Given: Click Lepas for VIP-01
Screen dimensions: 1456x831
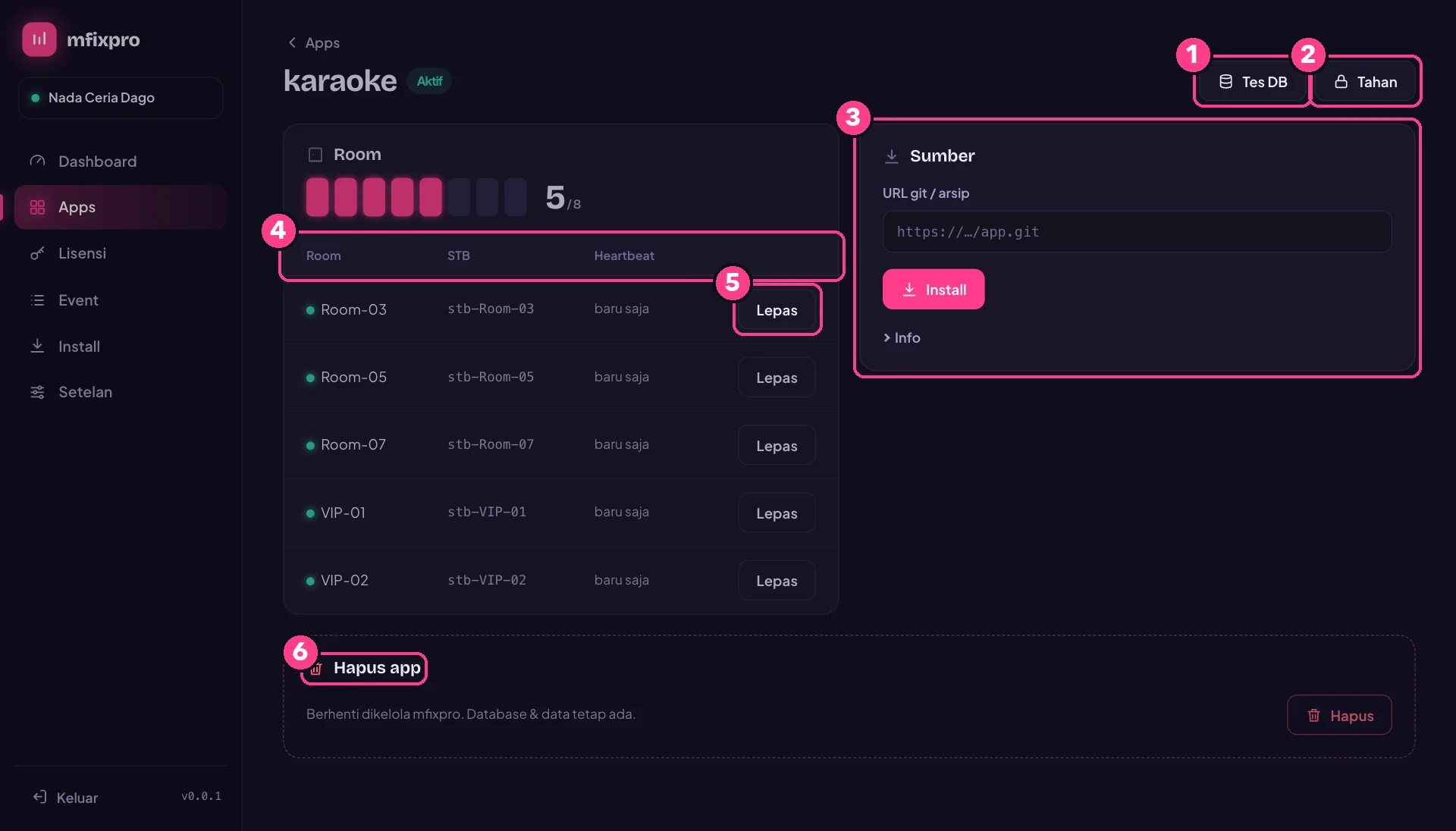Looking at the screenshot, I should click(777, 513).
